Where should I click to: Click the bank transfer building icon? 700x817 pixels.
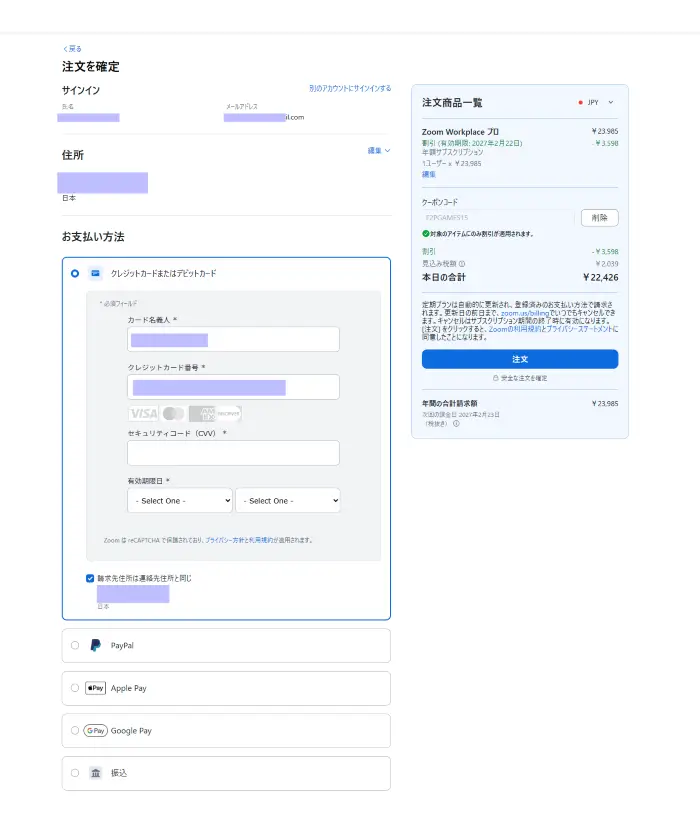pyautogui.click(x=95, y=773)
